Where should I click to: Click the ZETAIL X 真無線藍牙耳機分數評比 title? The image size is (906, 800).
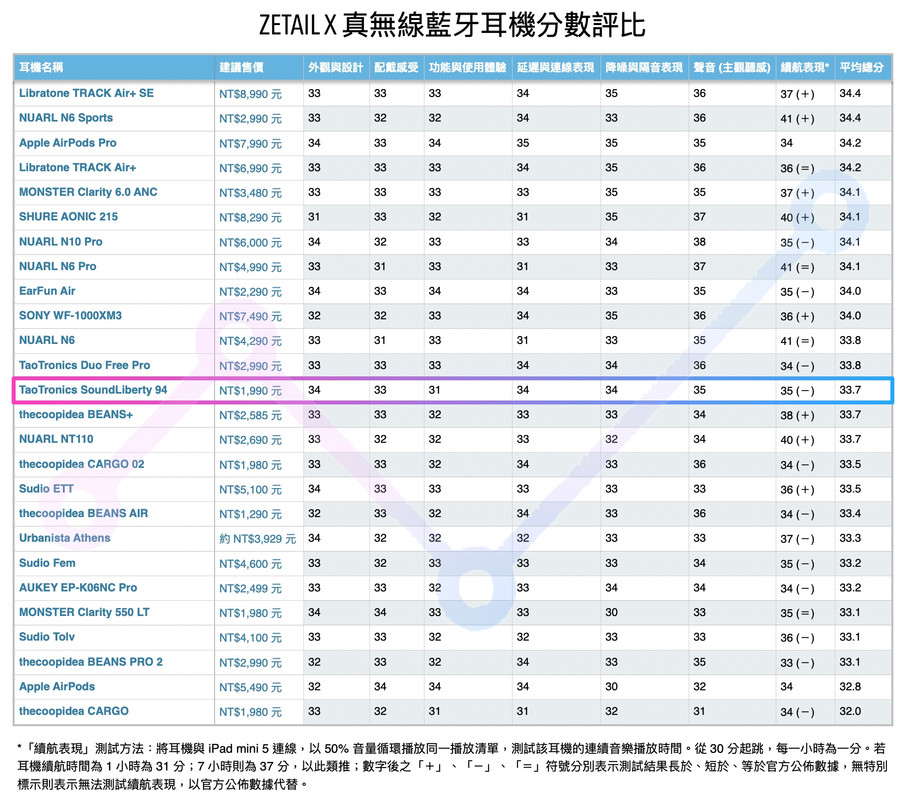pos(452,25)
